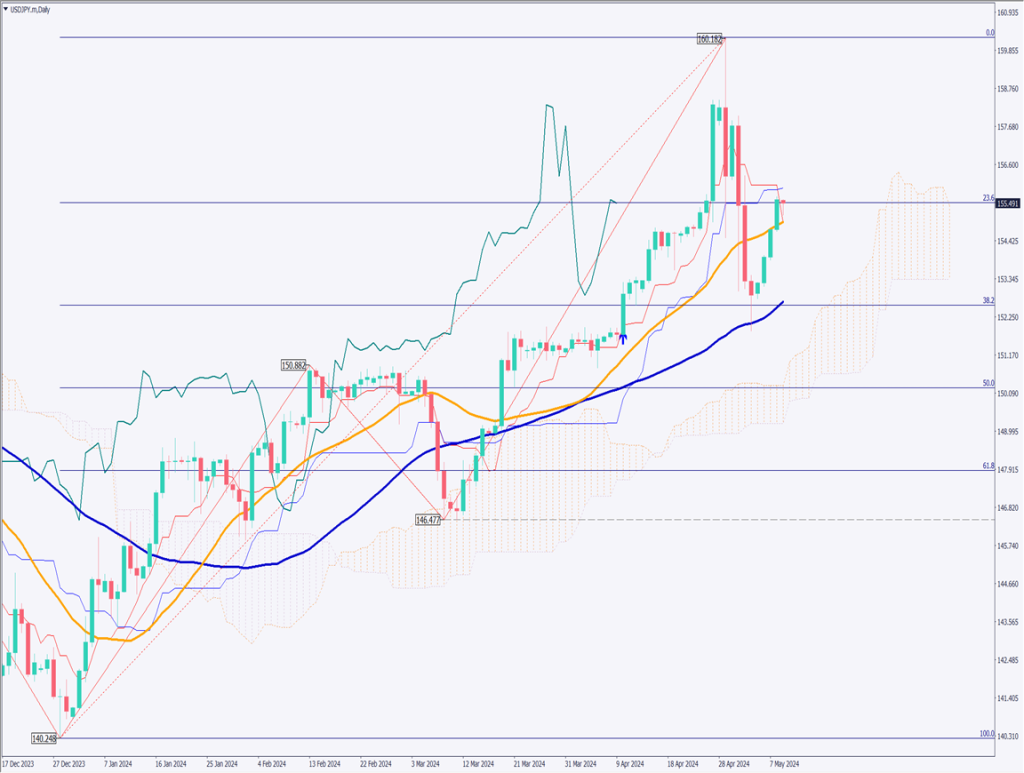1024x773 pixels.
Task: Click the Fibonacci 61.8 level label
Action: point(988,466)
